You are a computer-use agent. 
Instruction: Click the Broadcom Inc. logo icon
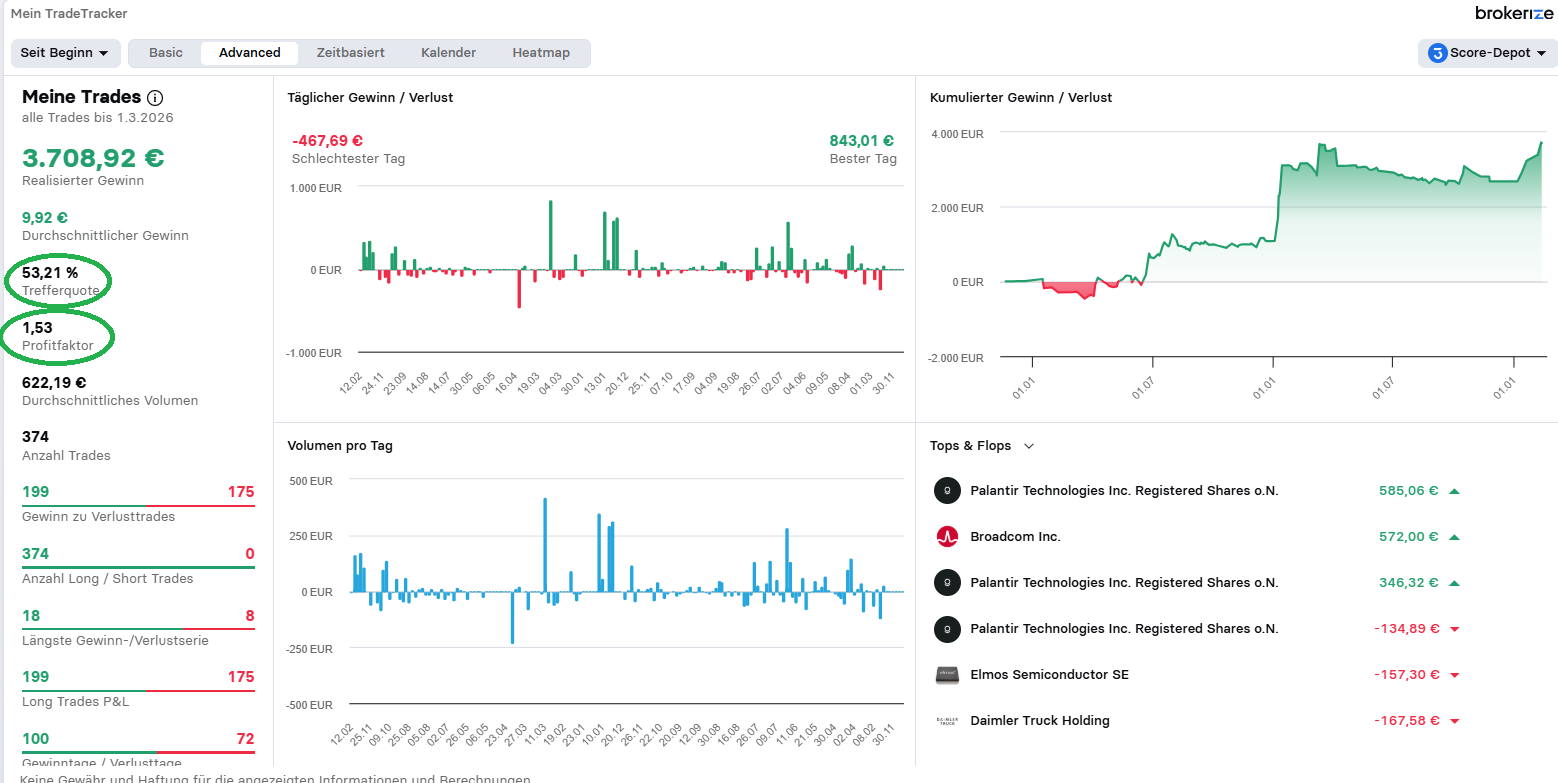(x=946, y=537)
